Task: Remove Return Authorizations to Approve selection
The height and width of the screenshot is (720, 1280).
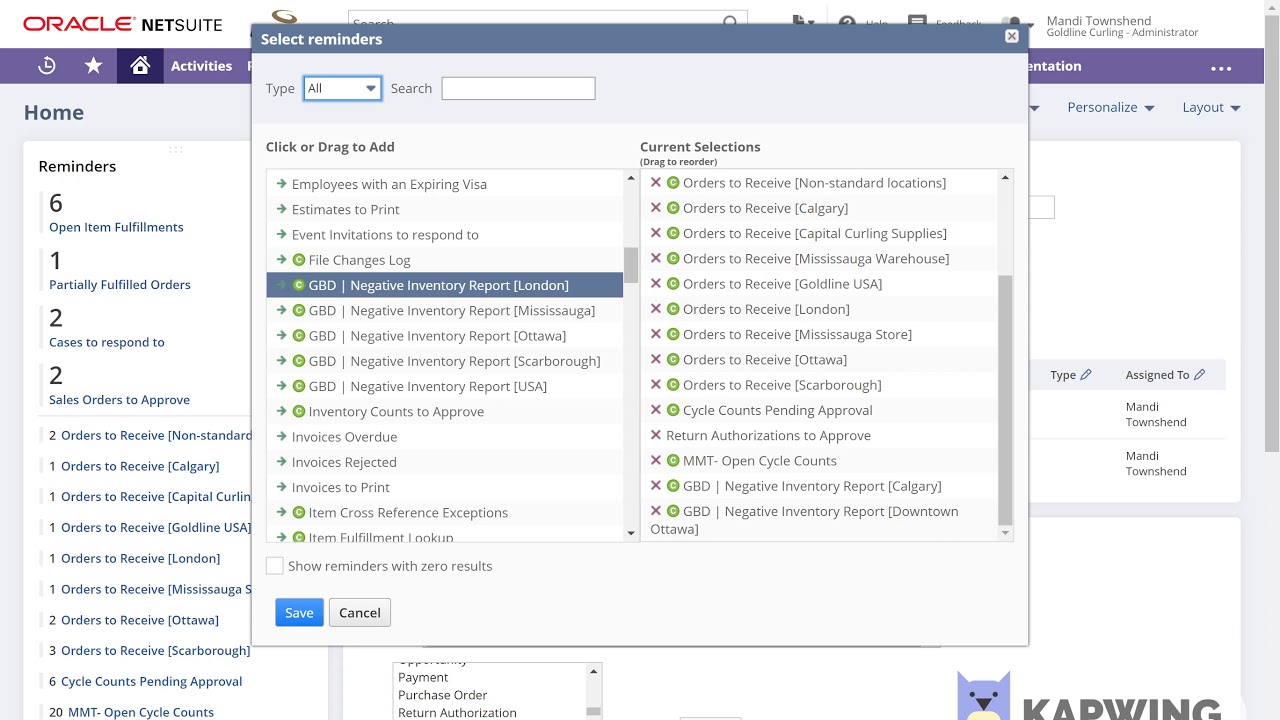Action: 656,435
